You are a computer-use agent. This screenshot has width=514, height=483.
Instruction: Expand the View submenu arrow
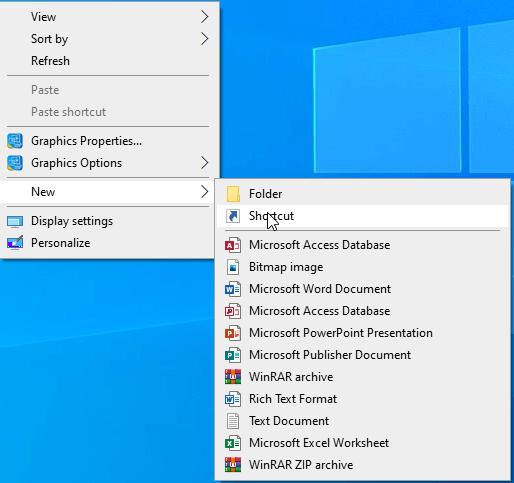pos(205,17)
